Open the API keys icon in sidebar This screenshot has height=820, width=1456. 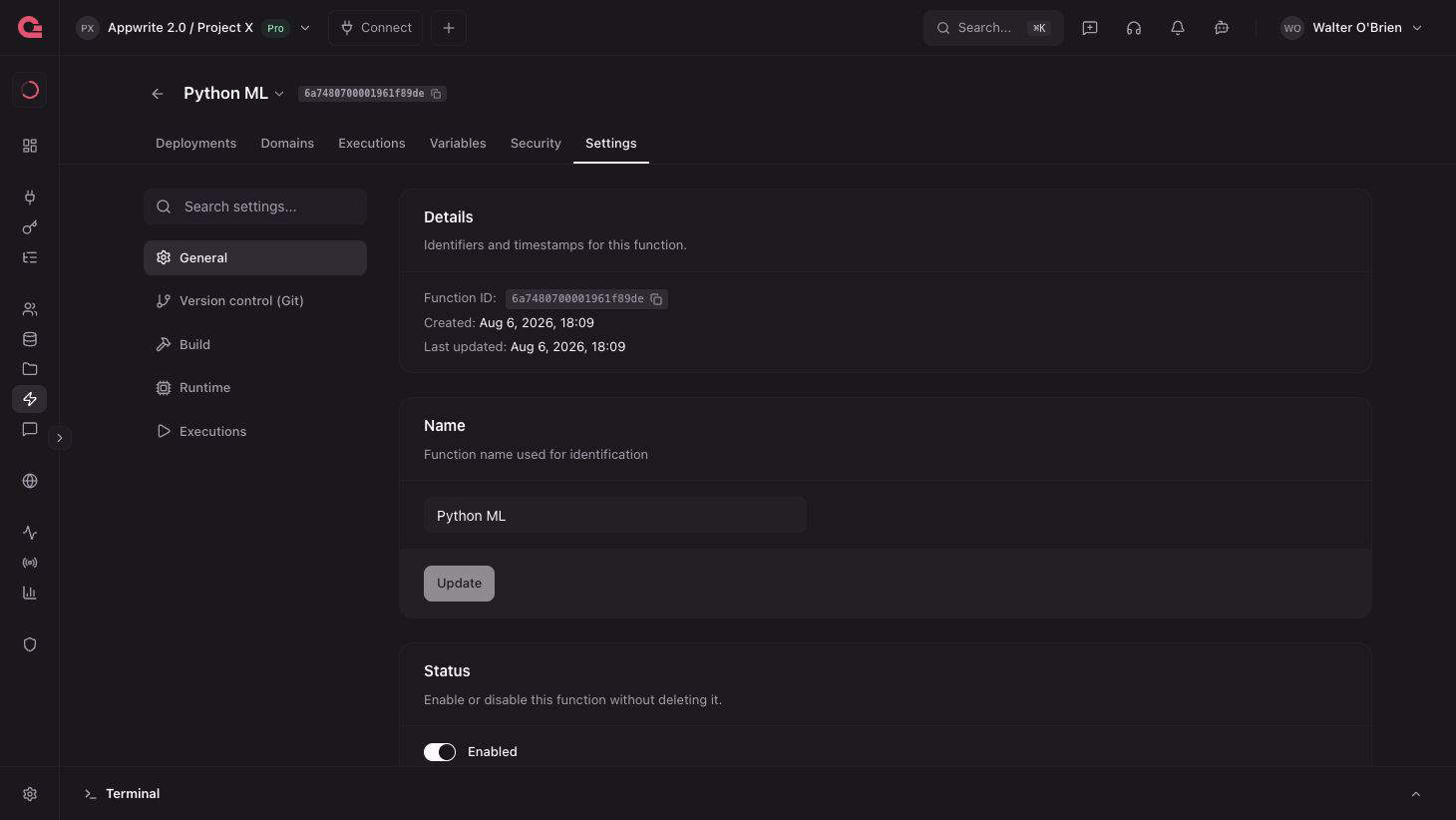pos(30,227)
